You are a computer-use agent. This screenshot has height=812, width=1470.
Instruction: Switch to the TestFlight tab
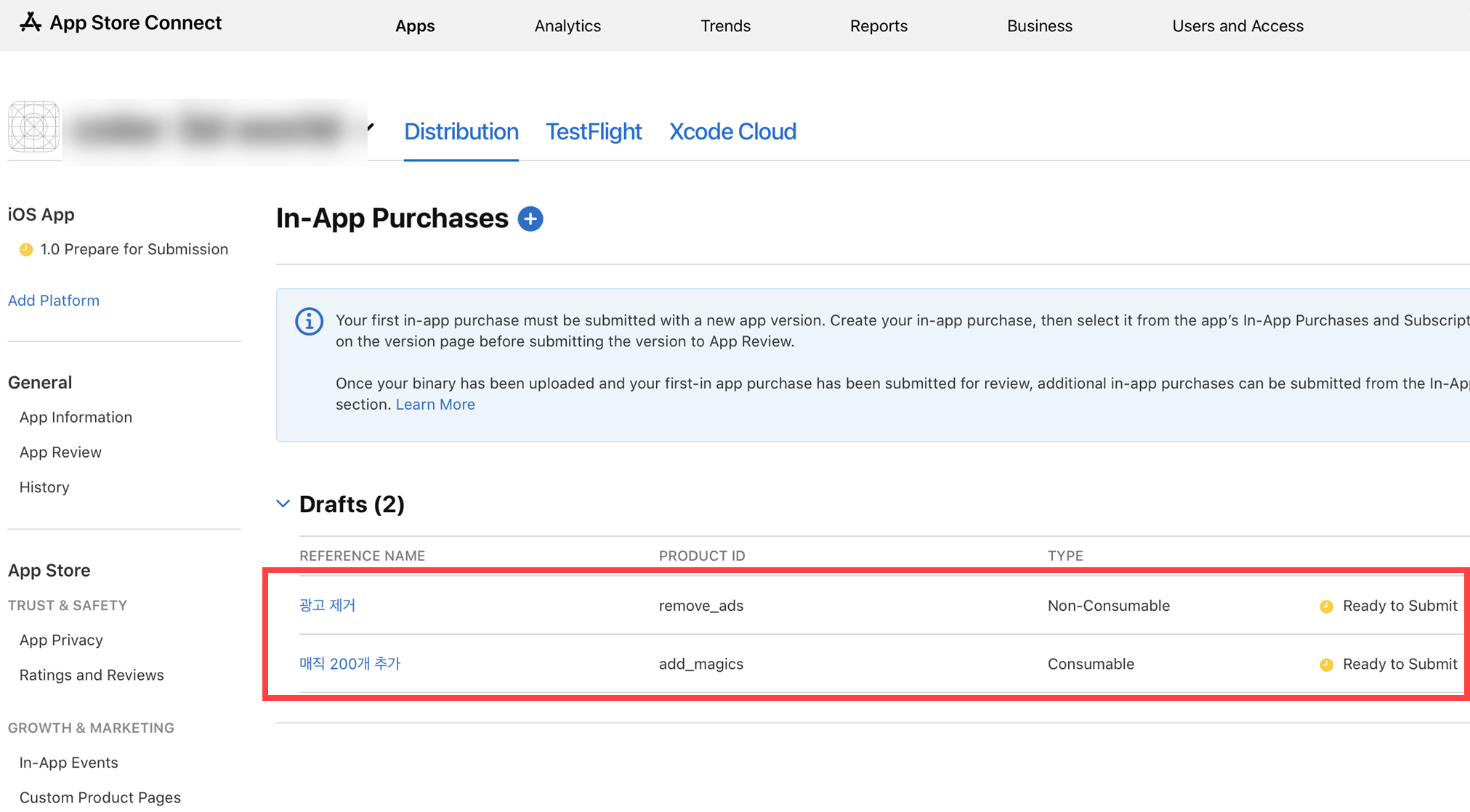[593, 131]
